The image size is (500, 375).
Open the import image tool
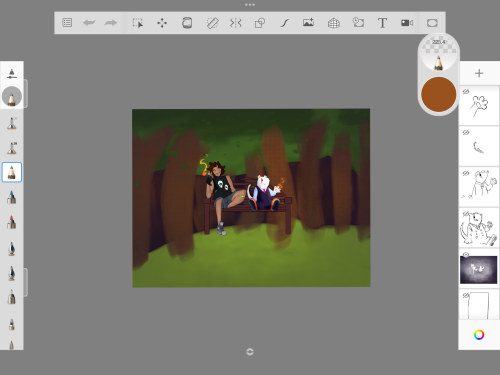tap(308, 23)
